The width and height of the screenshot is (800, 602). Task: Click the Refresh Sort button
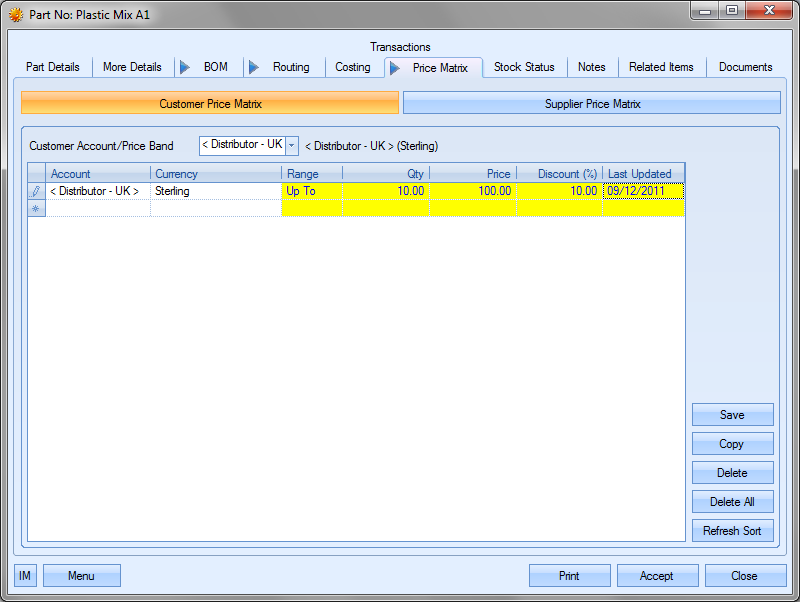[x=732, y=531]
